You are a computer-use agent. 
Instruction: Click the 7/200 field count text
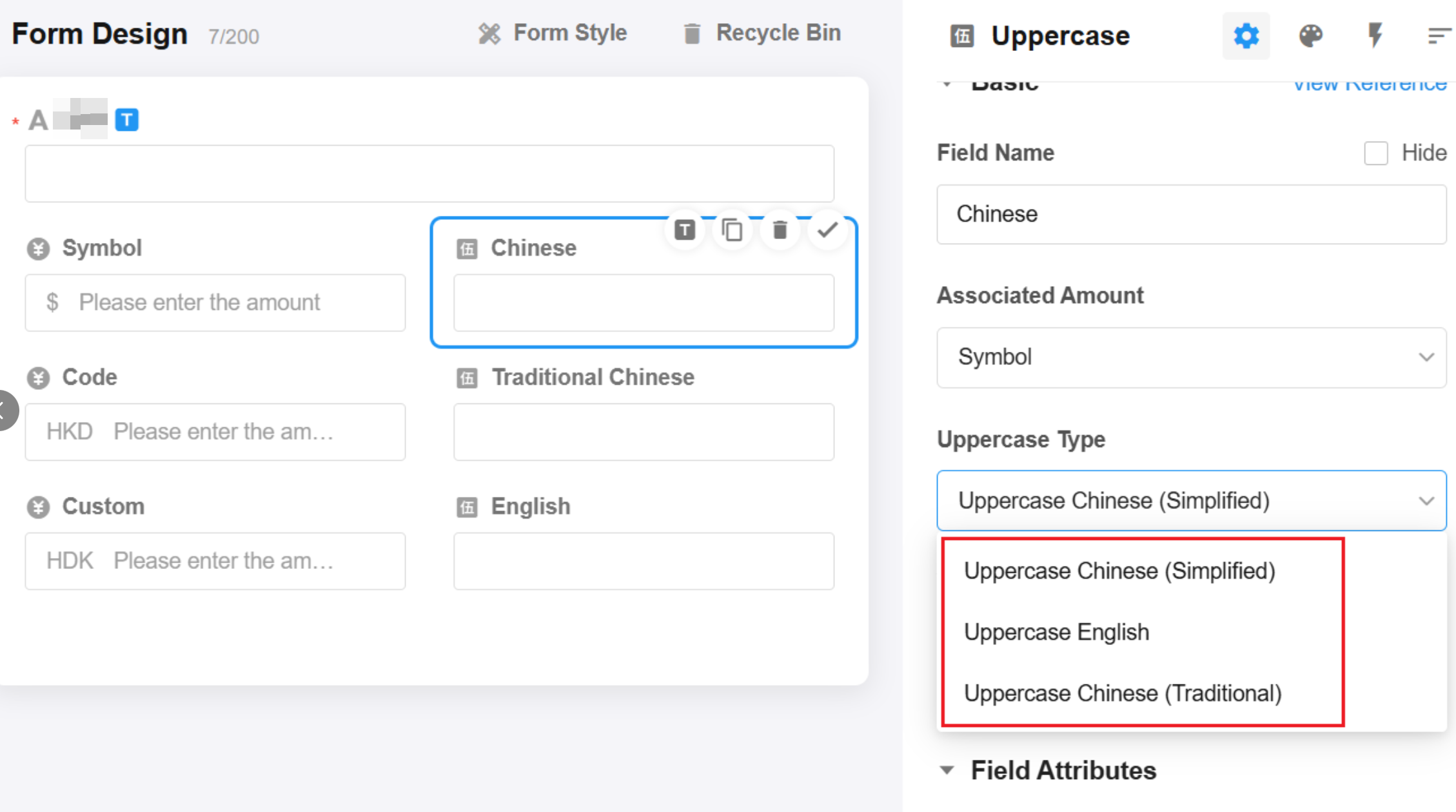[x=233, y=37]
